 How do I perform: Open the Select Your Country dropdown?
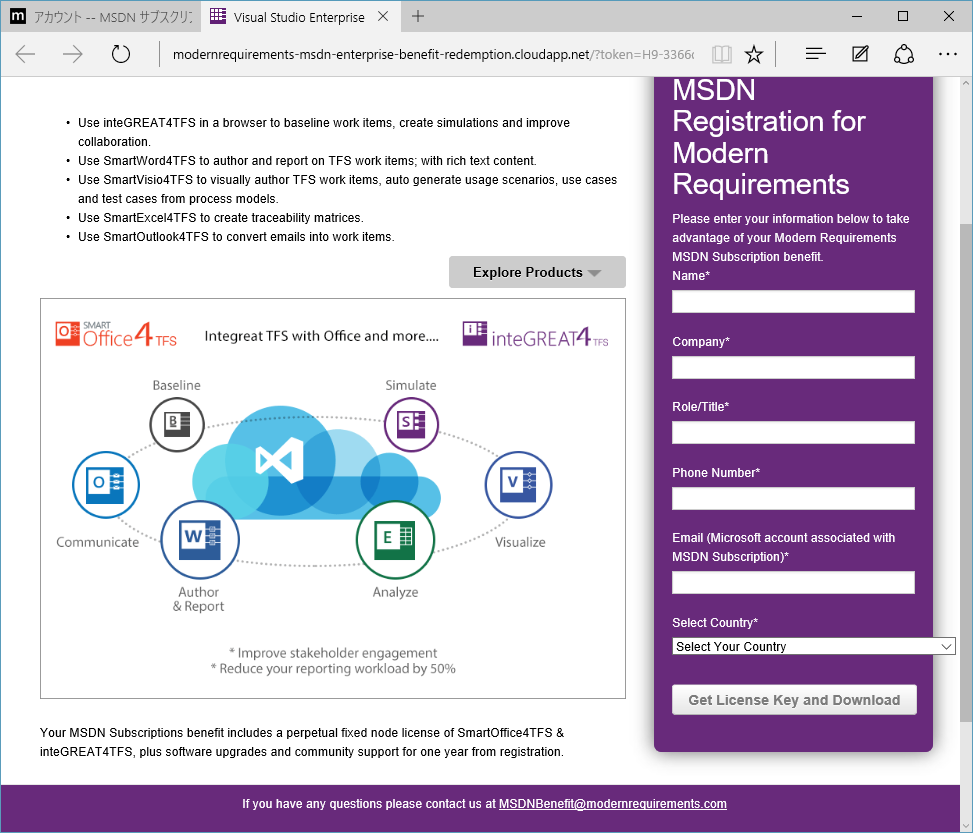[814, 646]
